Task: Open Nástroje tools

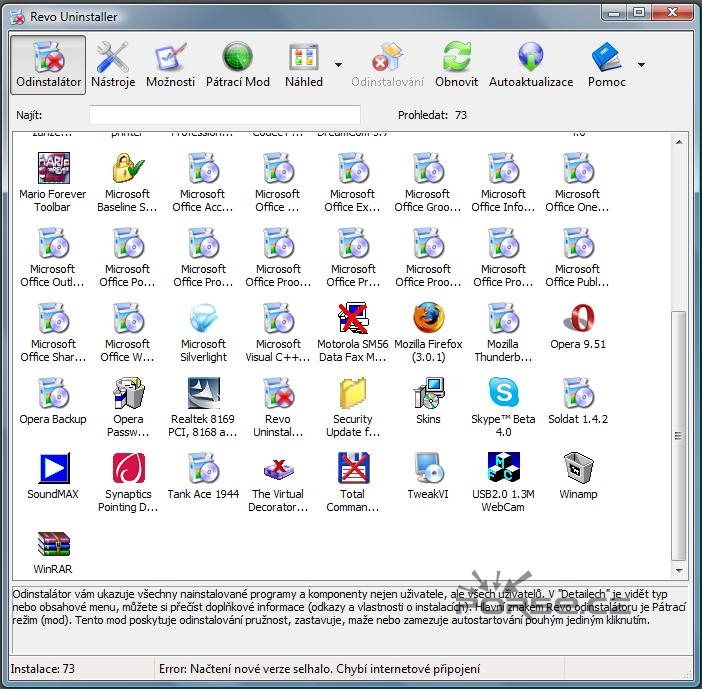Action: 113,65
